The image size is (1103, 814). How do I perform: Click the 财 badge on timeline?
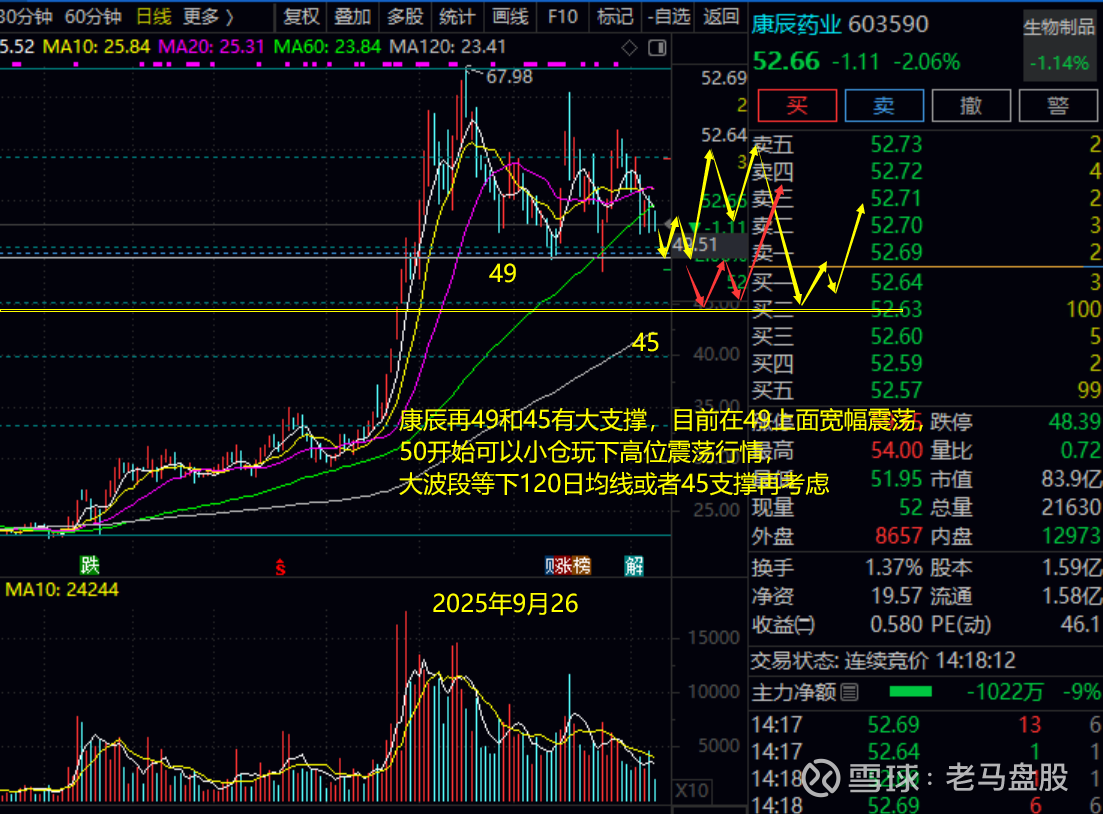pos(549,566)
